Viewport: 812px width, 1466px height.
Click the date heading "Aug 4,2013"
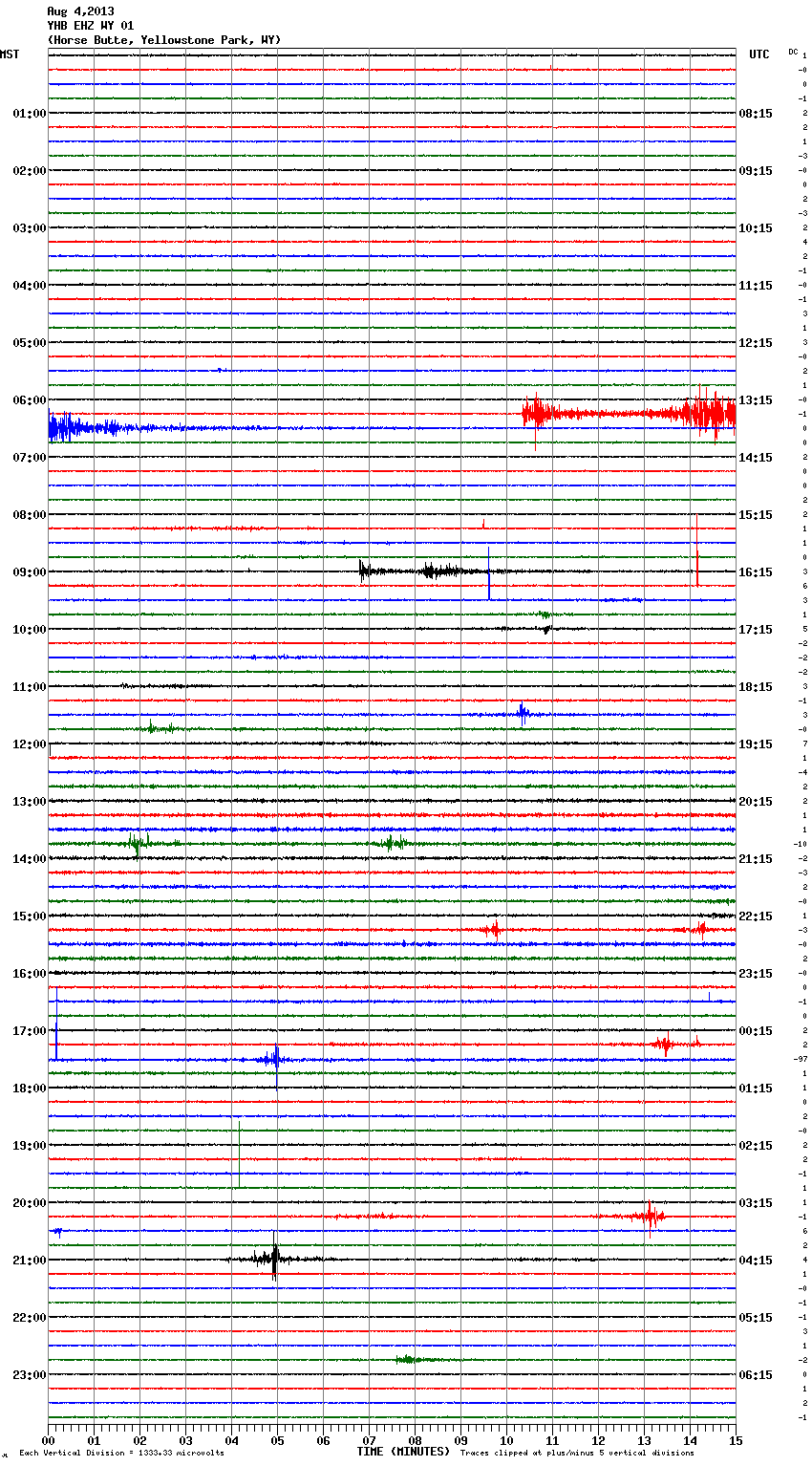pyautogui.click(x=80, y=11)
